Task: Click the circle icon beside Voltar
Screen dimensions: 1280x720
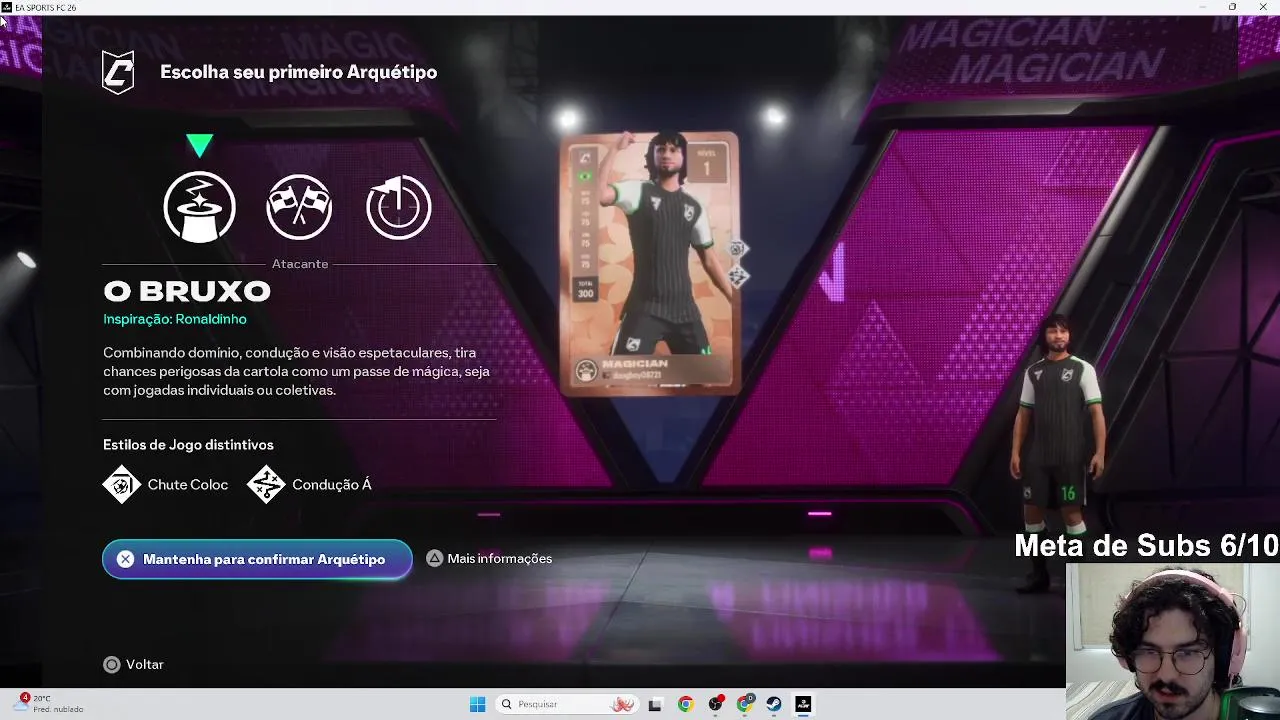Action: [112, 664]
